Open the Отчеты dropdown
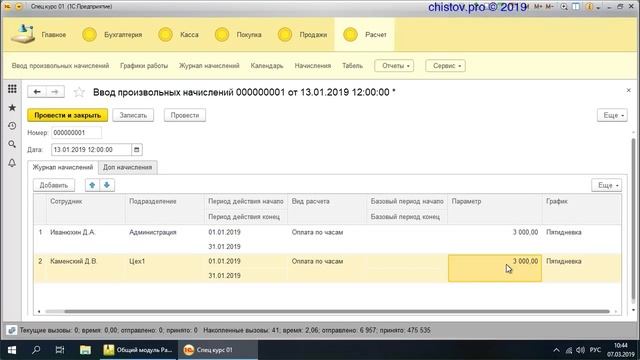Viewport: 640px width, 360px height. click(x=394, y=66)
